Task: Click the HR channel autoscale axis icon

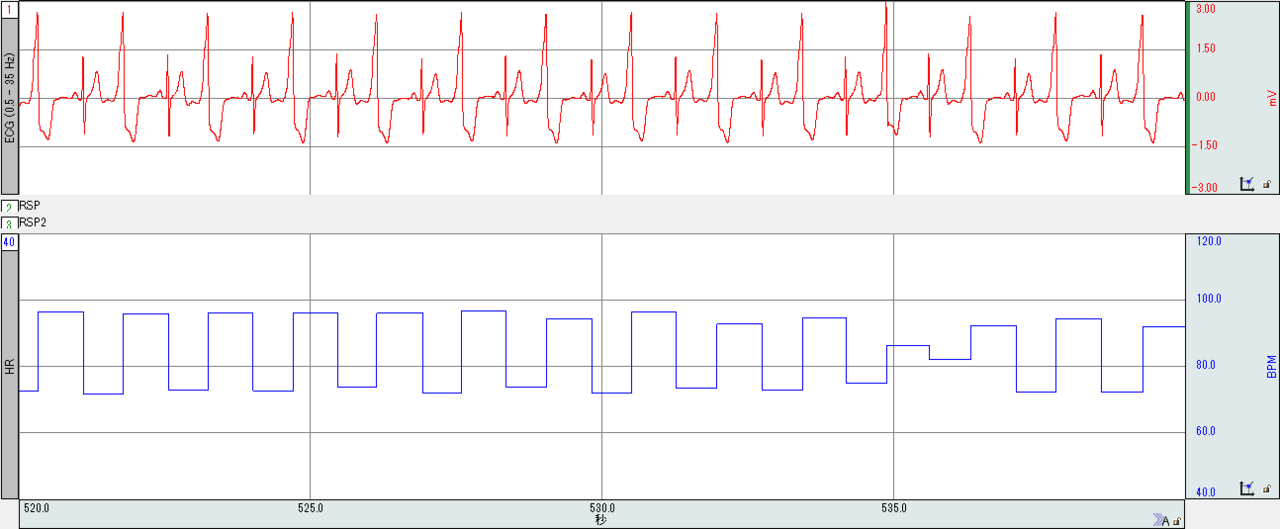Action: [x=1247, y=489]
